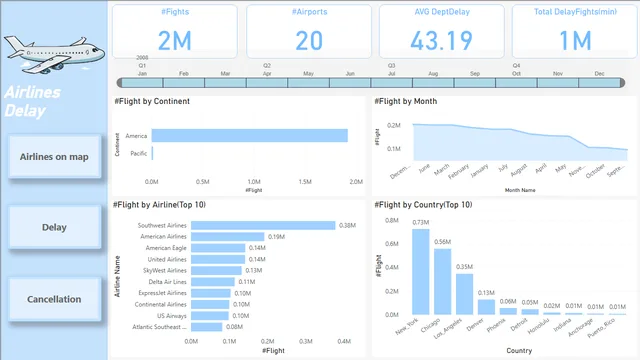Select the Mar segment on timeline slicer
This screenshot has height=360, width=640.
[x=225, y=83]
